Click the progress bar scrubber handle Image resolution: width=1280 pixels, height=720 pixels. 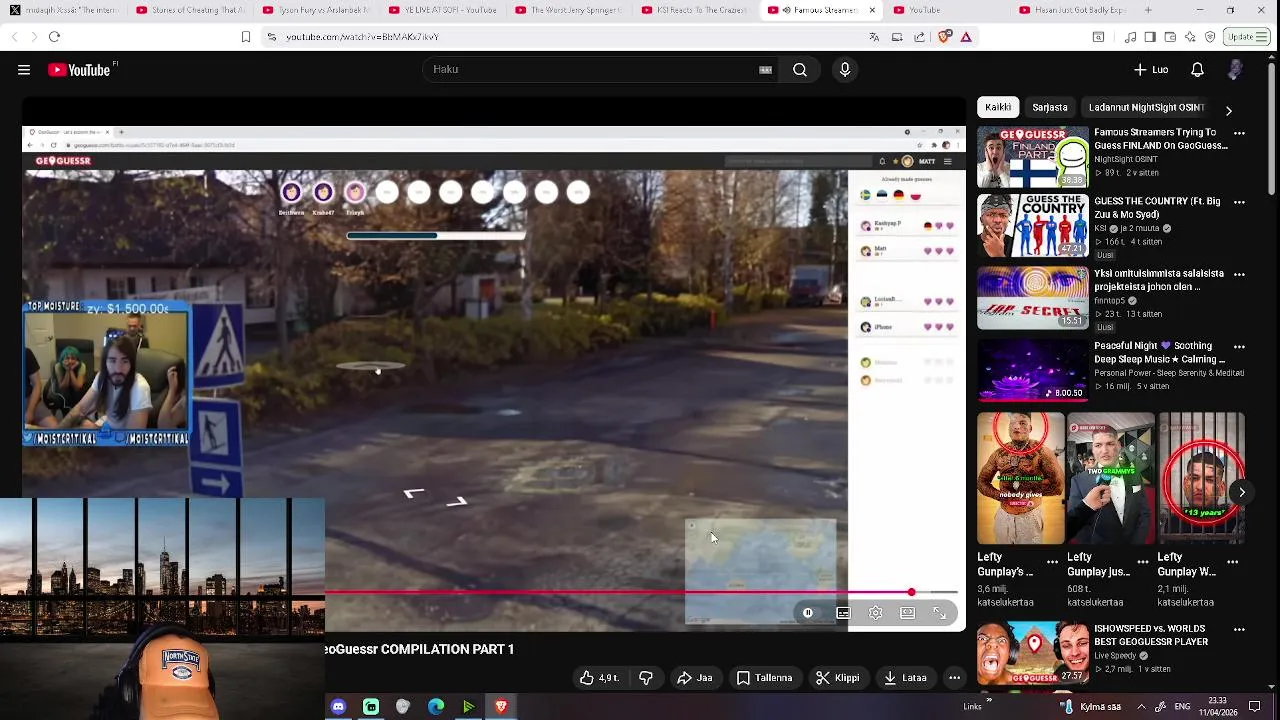[x=911, y=592]
